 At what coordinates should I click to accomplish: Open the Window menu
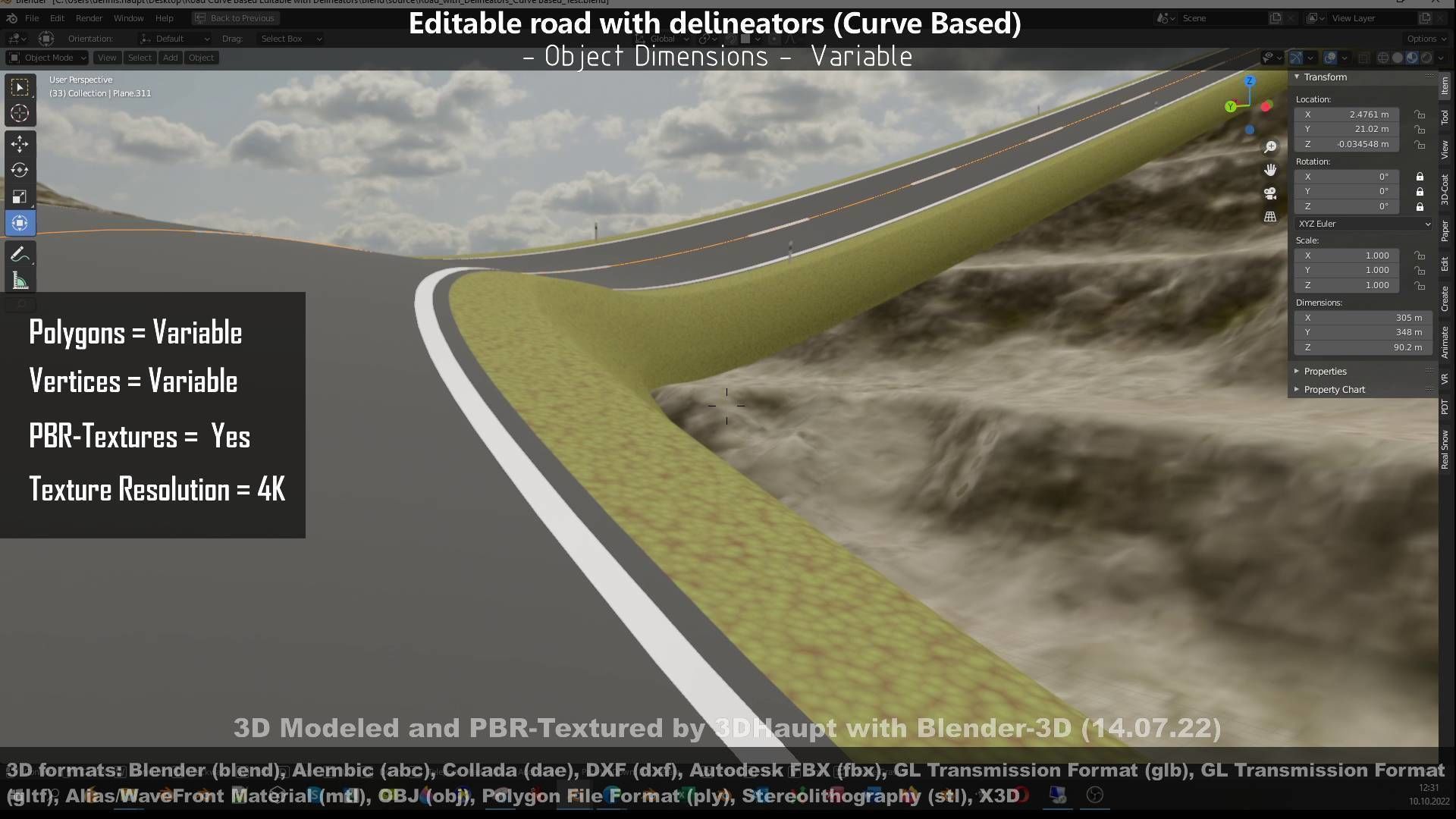tap(128, 18)
